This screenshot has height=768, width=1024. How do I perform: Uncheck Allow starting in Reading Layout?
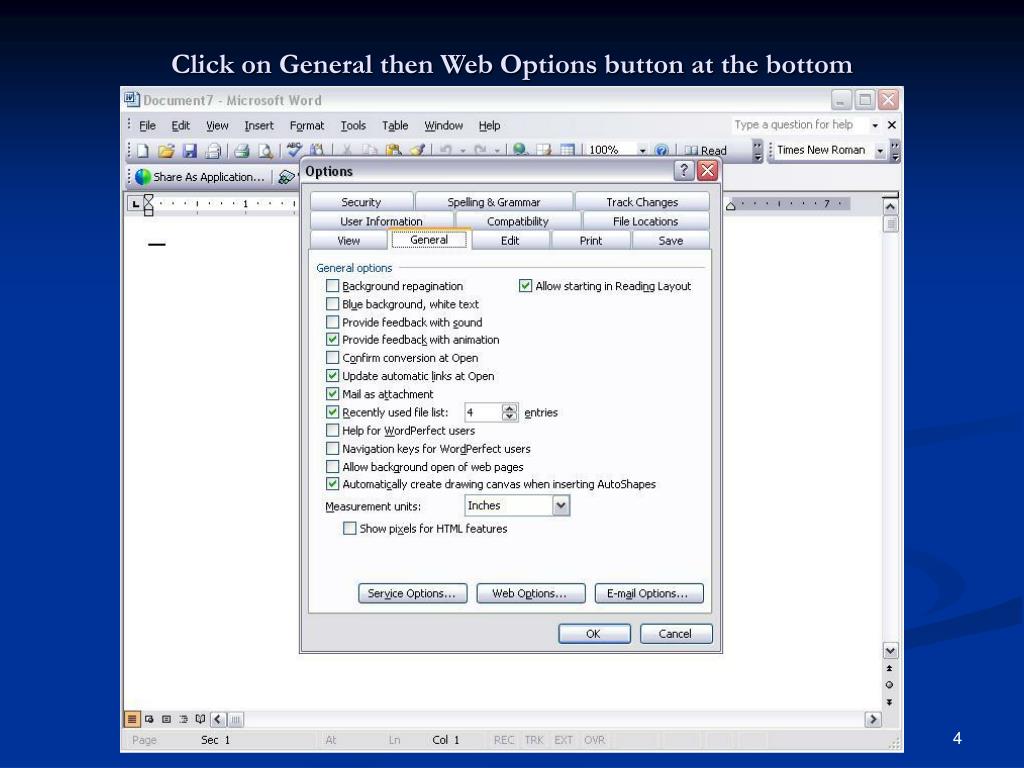pos(525,286)
